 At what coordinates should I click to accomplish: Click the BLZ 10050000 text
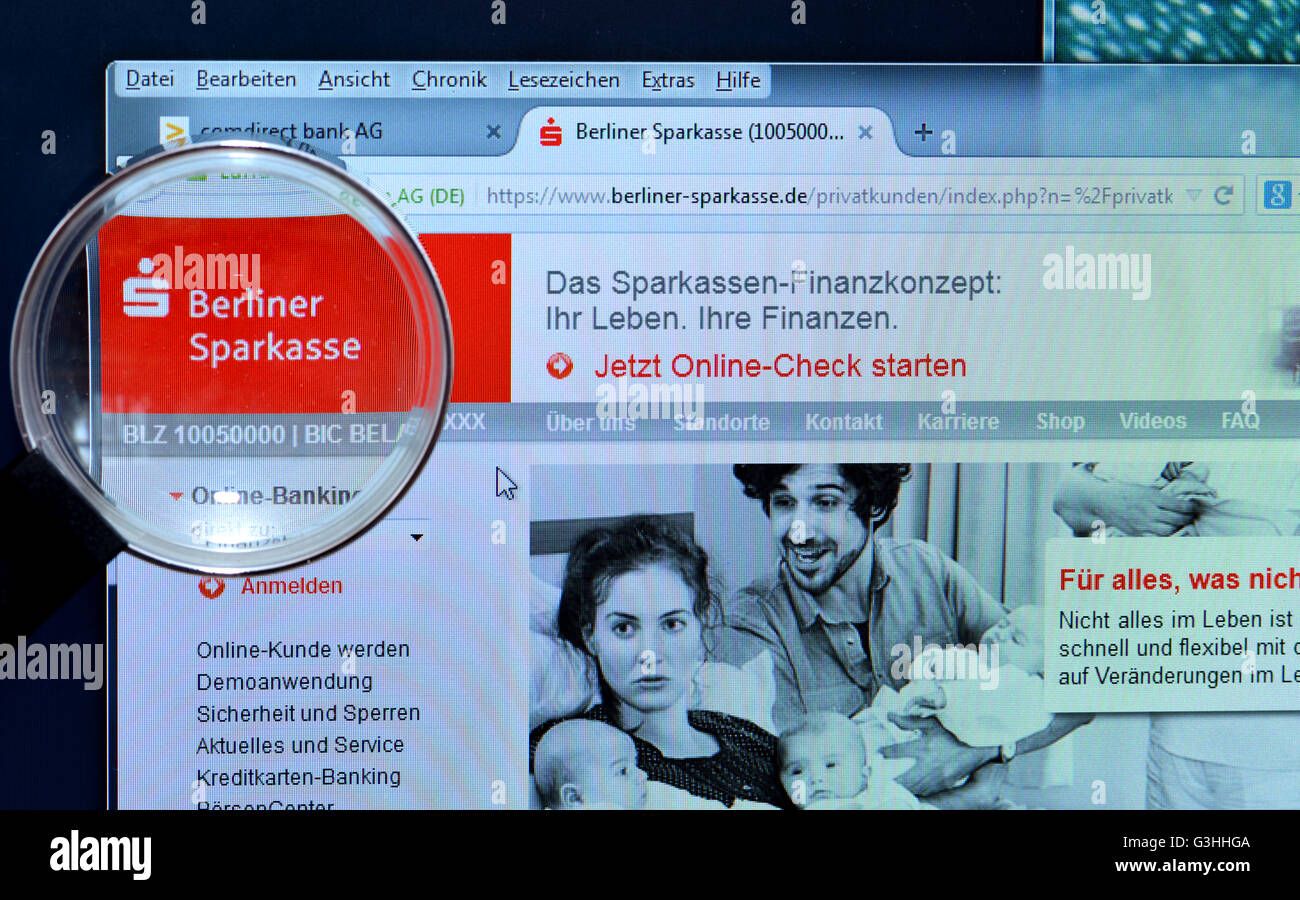(x=204, y=435)
